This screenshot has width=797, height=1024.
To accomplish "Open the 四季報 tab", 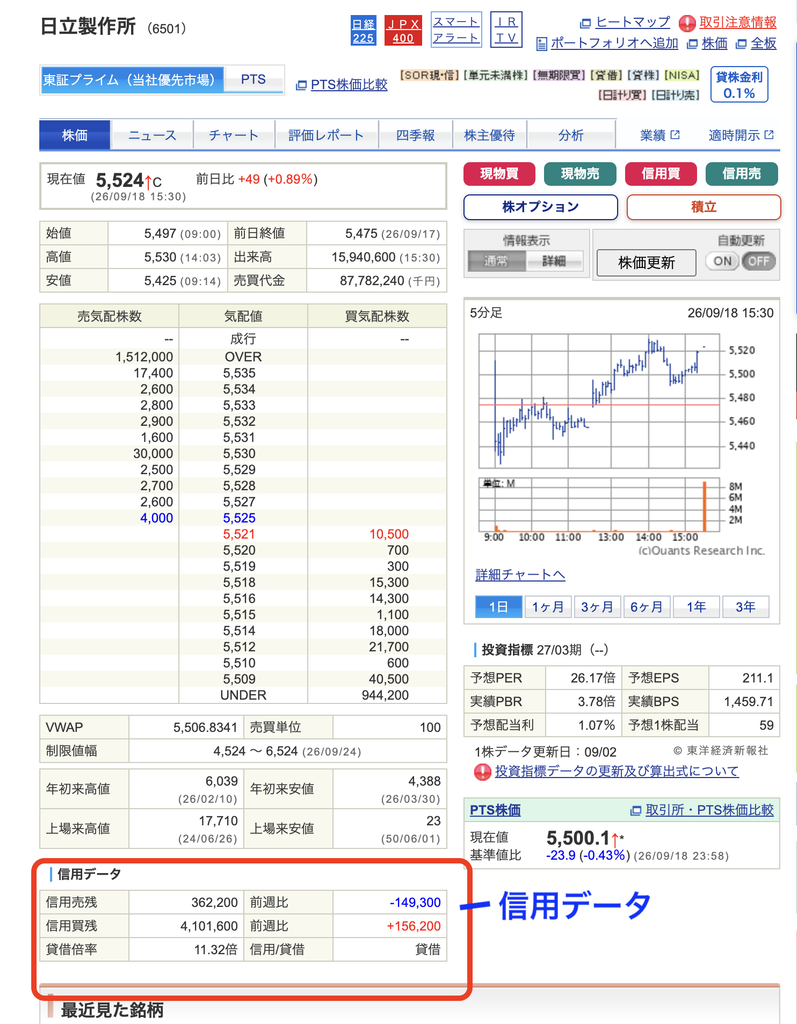I will click(x=415, y=135).
